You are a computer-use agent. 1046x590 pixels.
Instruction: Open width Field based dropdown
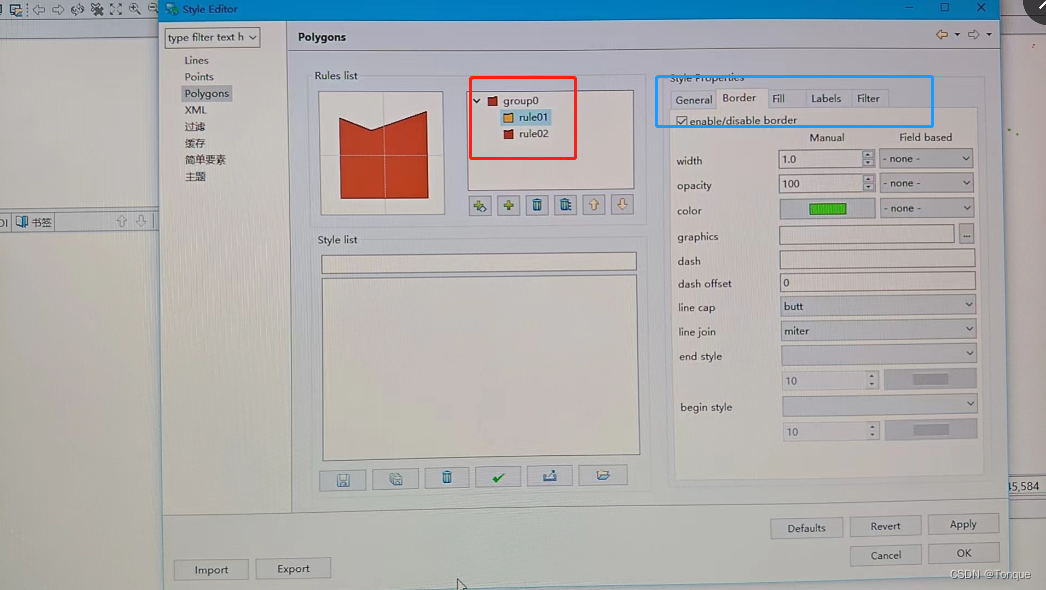click(x=926, y=159)
